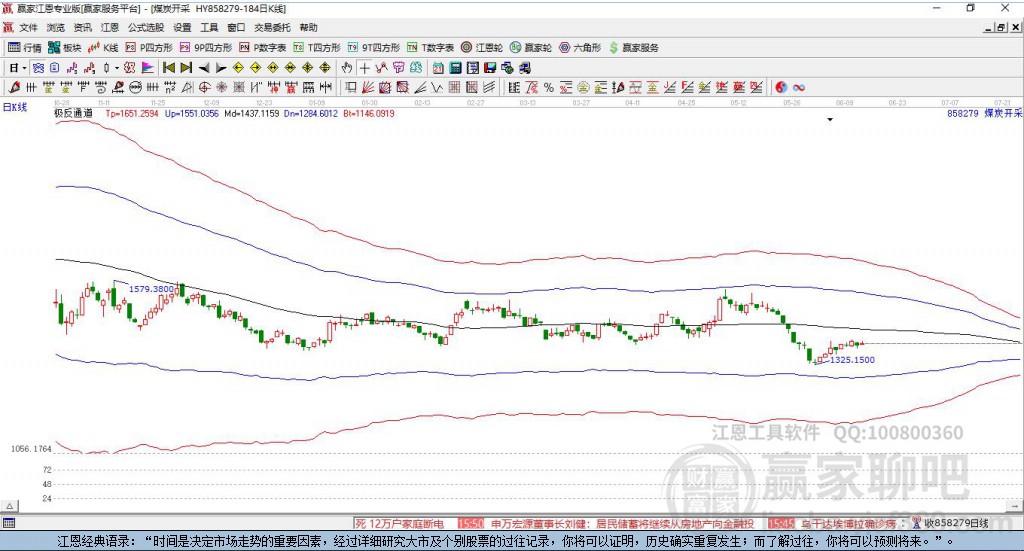Viewport: 1024px width, 551px height.
Task: Click the 申万宏源董事长刘健 news ticker headline
Action: pos(622,524)
